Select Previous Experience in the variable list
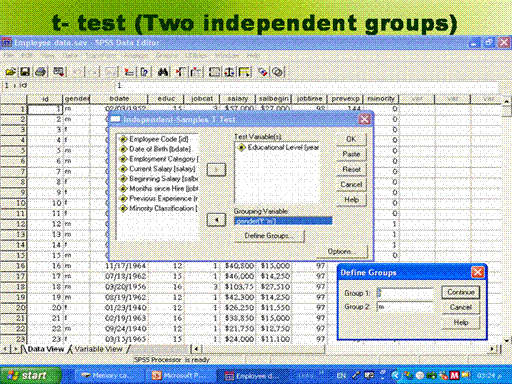This screenshot has height=384, width=512. coord(158,198)
